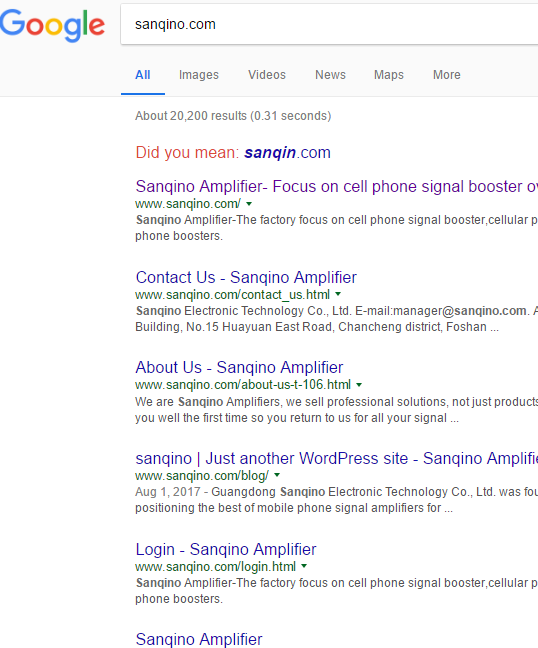Expand dropdown arrow beside contact_us.html URL
Screen dimensions: 538x648
[x=338, y=294]
